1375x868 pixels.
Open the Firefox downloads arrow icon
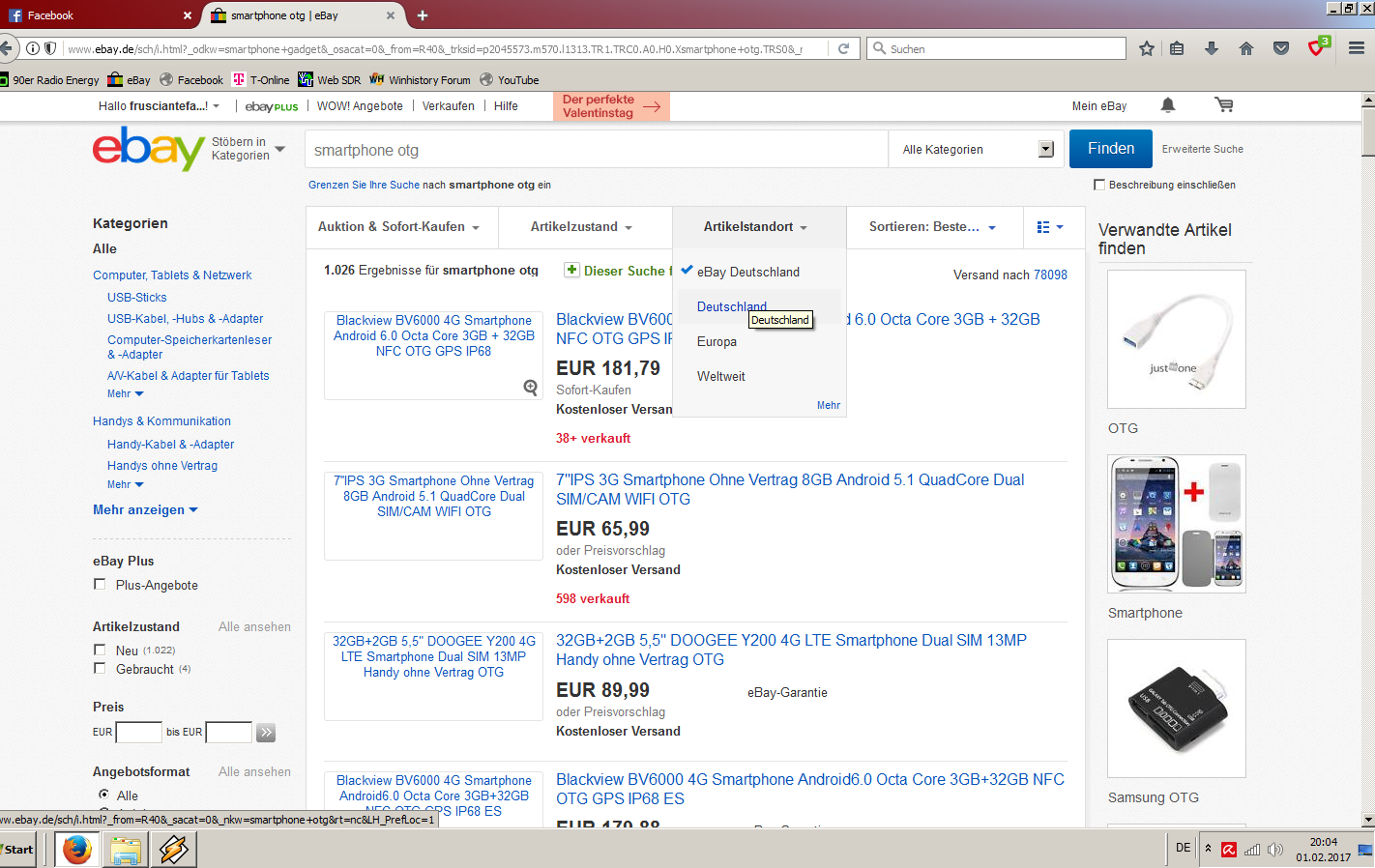click(1211, 48)
